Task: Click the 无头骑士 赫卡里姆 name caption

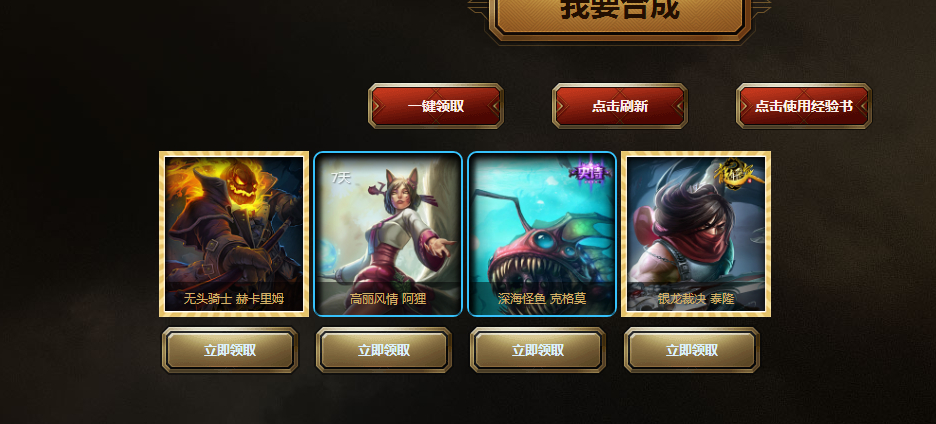Action: point(234,298)
